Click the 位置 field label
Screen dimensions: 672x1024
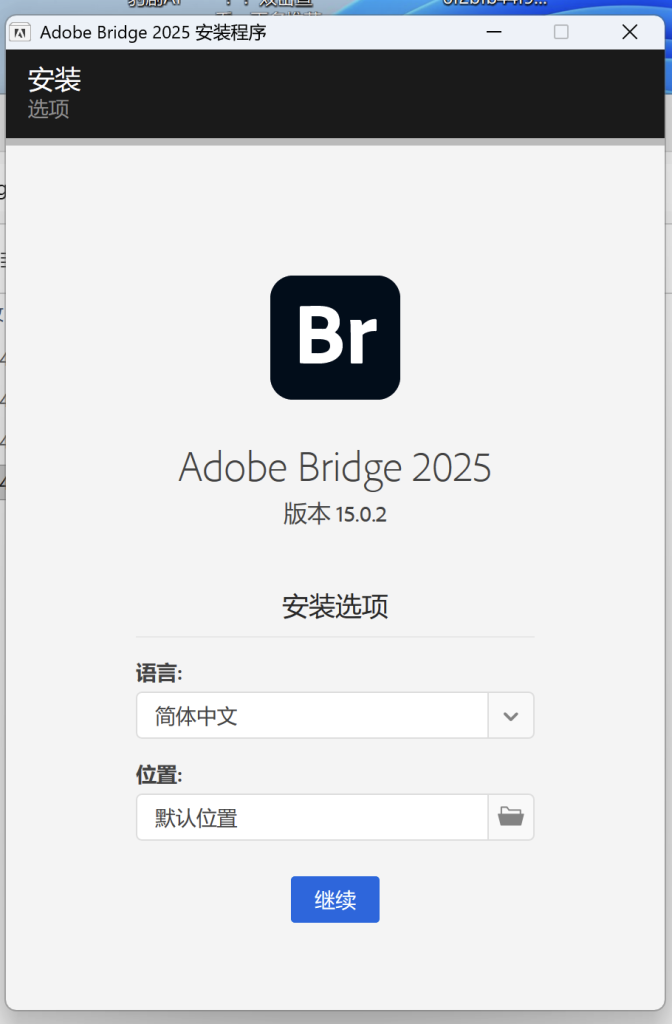tap(159, 774)
